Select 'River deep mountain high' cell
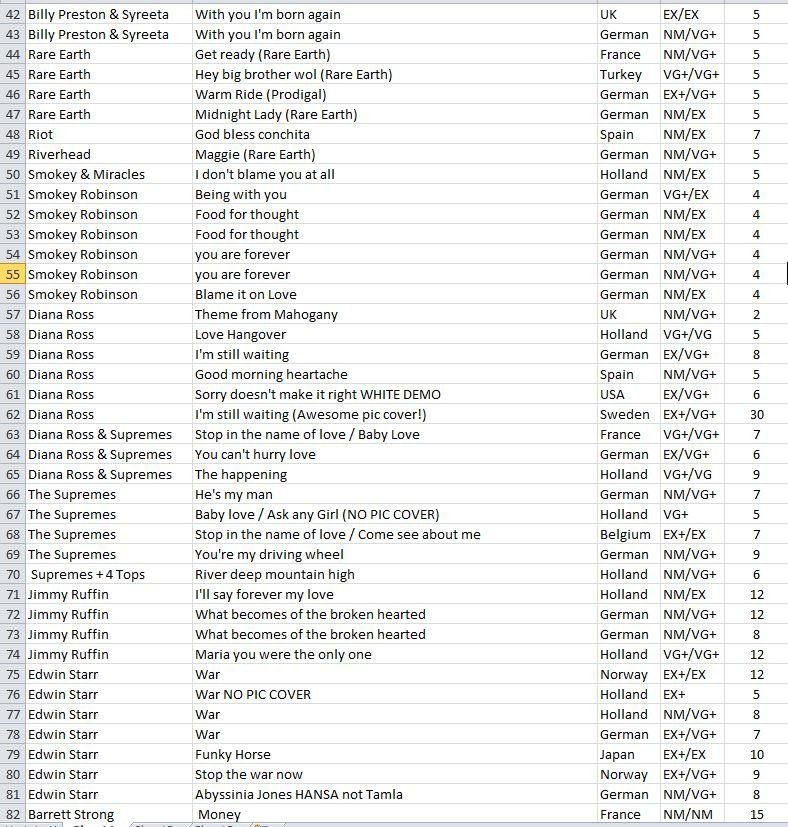The image size is (788, 827). (395, 574)
